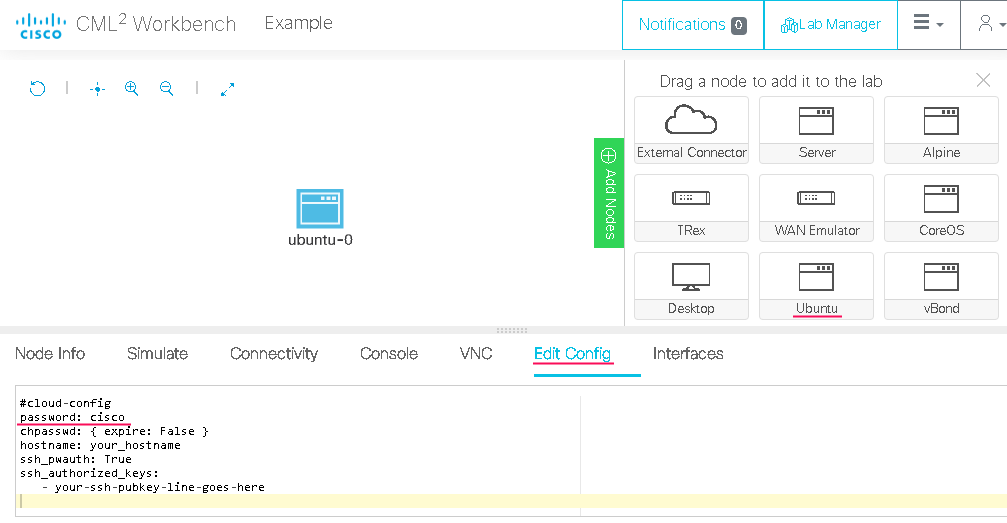
Task: Toggle fullscreen canvas with the arrows icon
Action: [227, 89]
